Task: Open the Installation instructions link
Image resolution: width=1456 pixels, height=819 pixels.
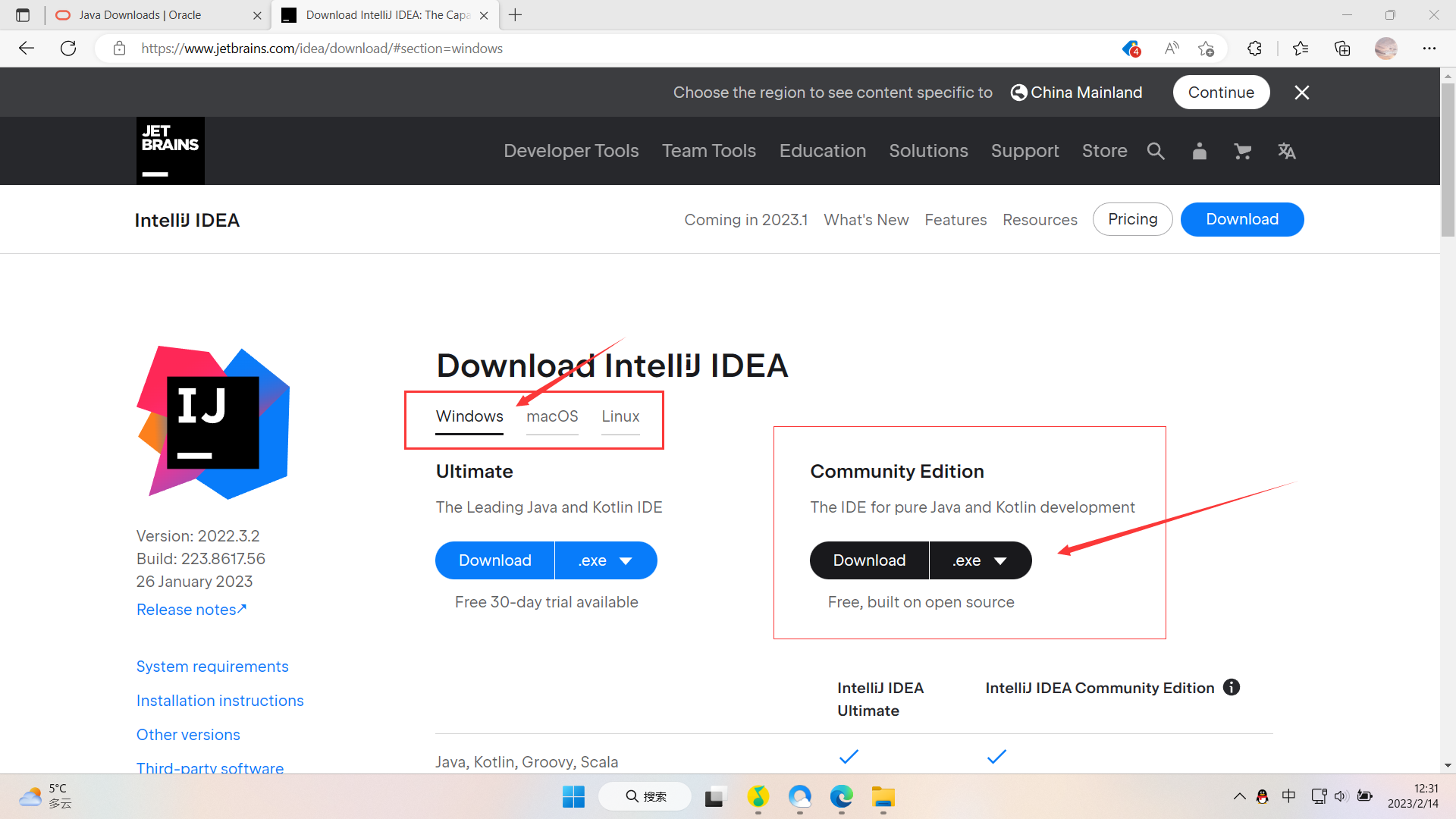Action: point(220,701)
